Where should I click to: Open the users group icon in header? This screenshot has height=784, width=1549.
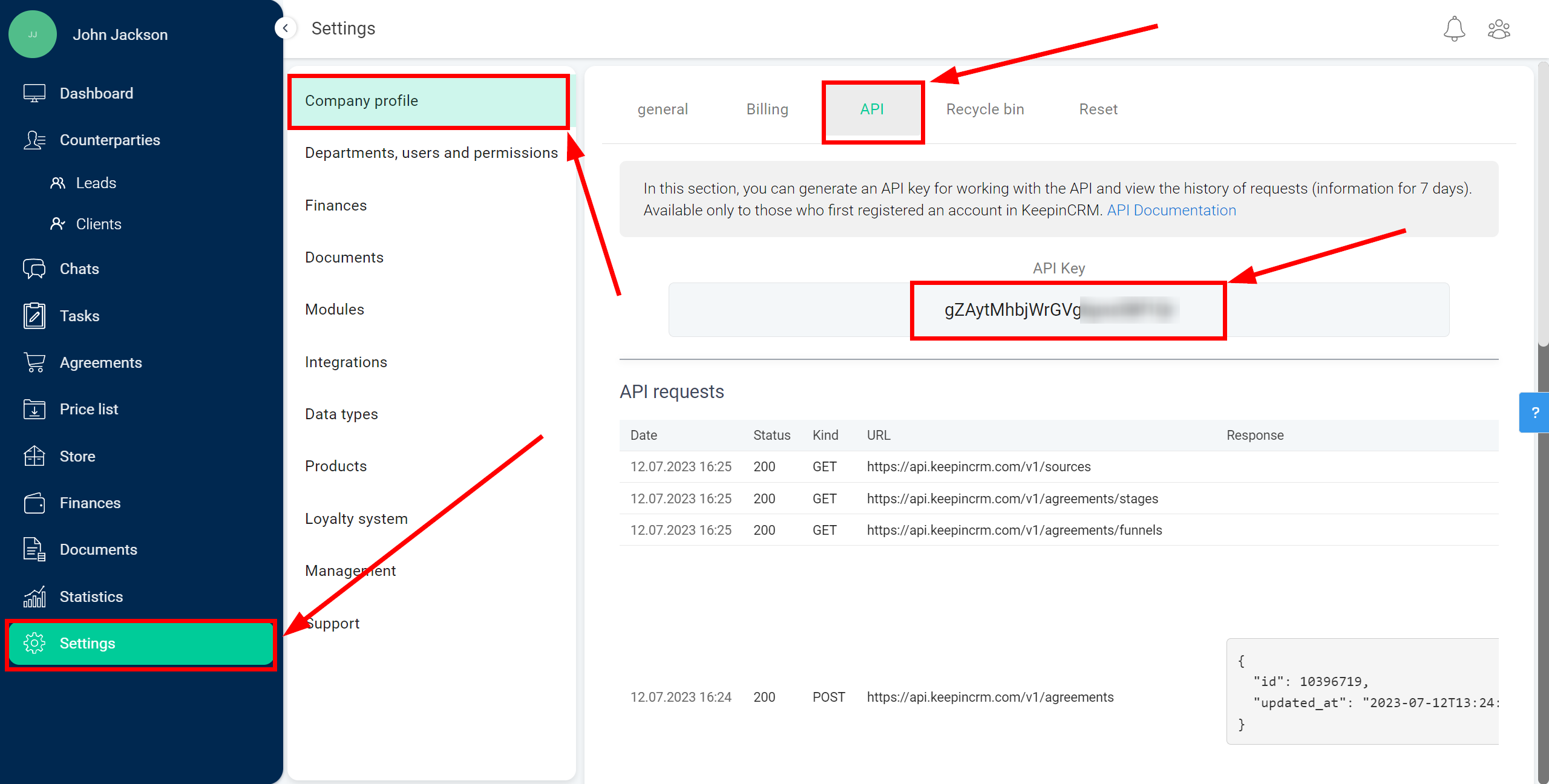coord(1499,28)
